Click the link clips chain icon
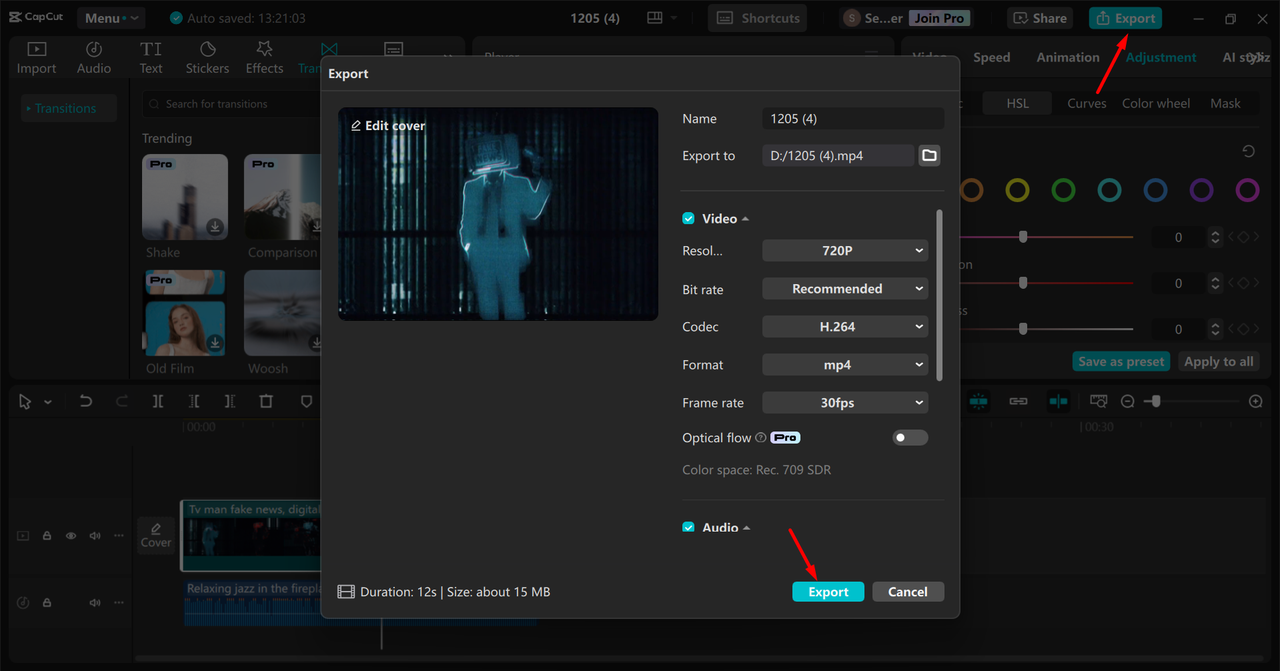Viewport: 1280px width, 671px height. pos(1018,401)
